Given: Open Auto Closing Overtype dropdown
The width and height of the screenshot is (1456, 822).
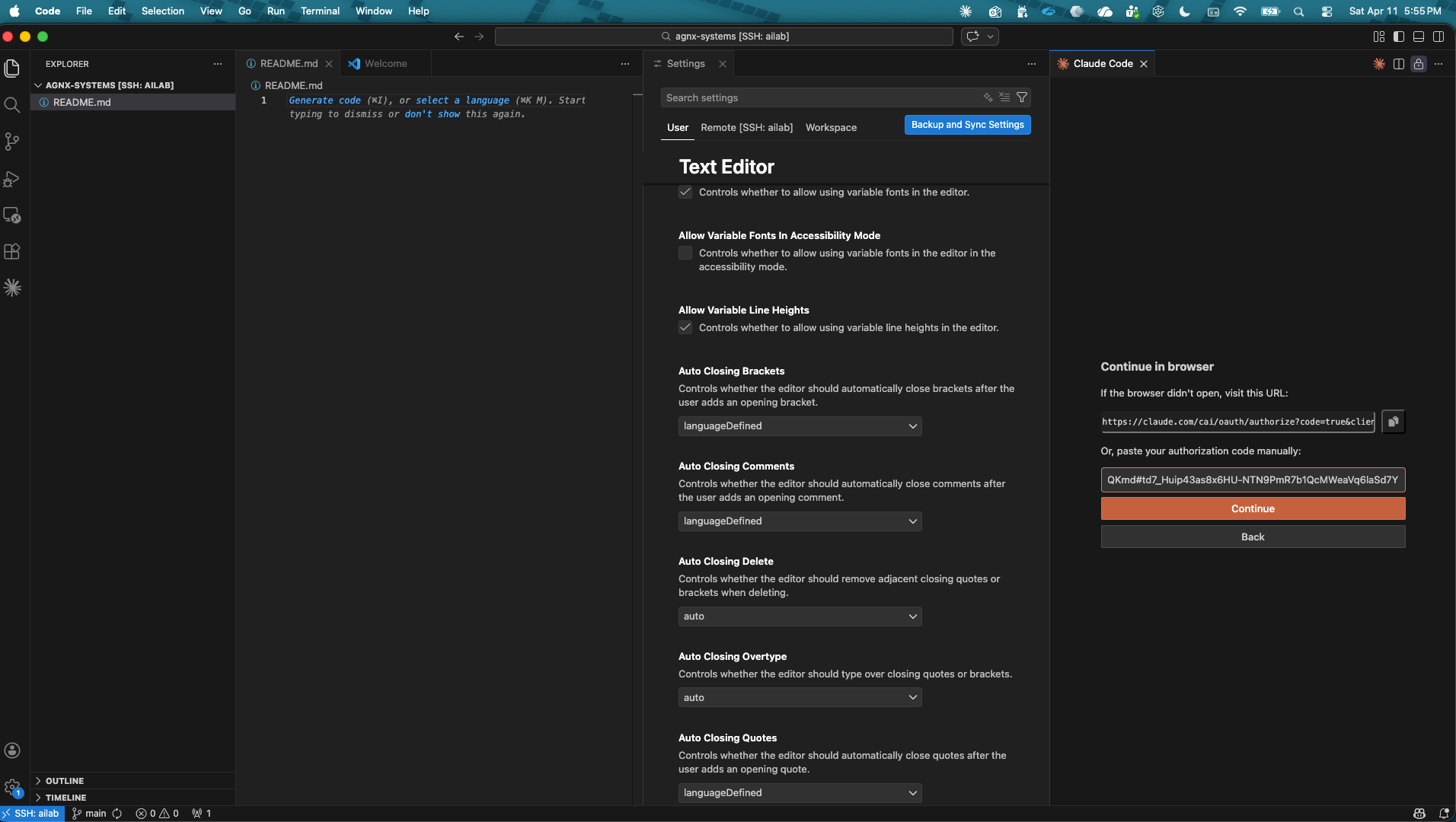Looking at the screenshot, I should pyautogui.click(x=800, y=698).
